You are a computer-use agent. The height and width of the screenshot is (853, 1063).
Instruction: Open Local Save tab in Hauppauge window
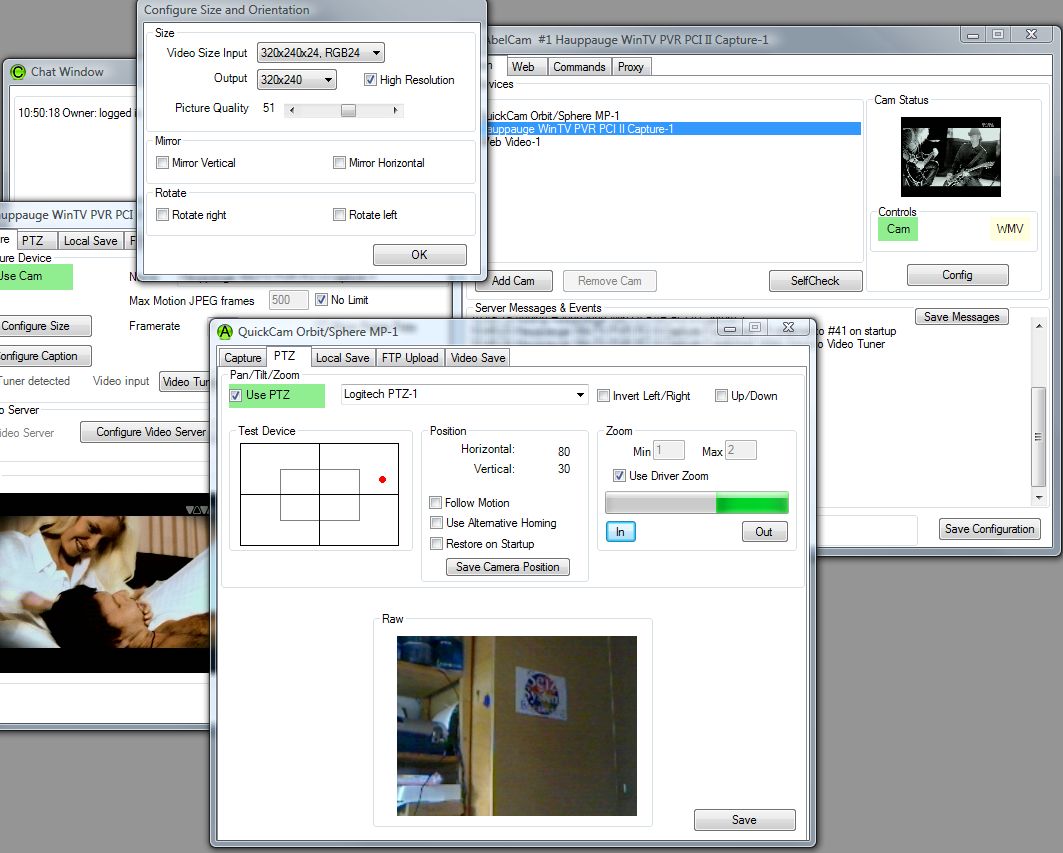click(x=90, y=241)
